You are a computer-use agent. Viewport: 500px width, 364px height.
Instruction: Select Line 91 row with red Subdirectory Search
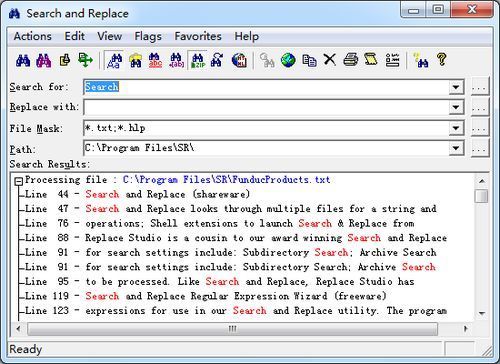231,252
